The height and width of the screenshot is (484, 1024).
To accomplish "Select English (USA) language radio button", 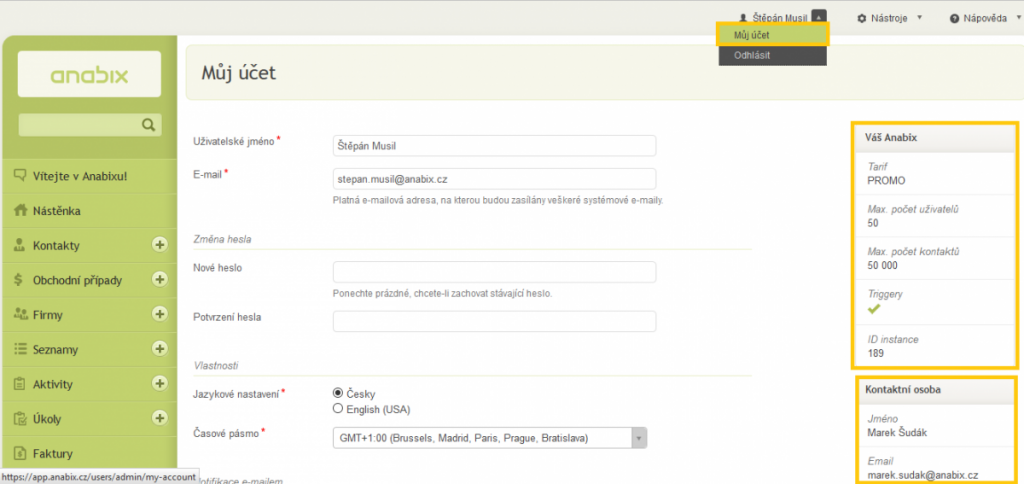I will [338, 409].
